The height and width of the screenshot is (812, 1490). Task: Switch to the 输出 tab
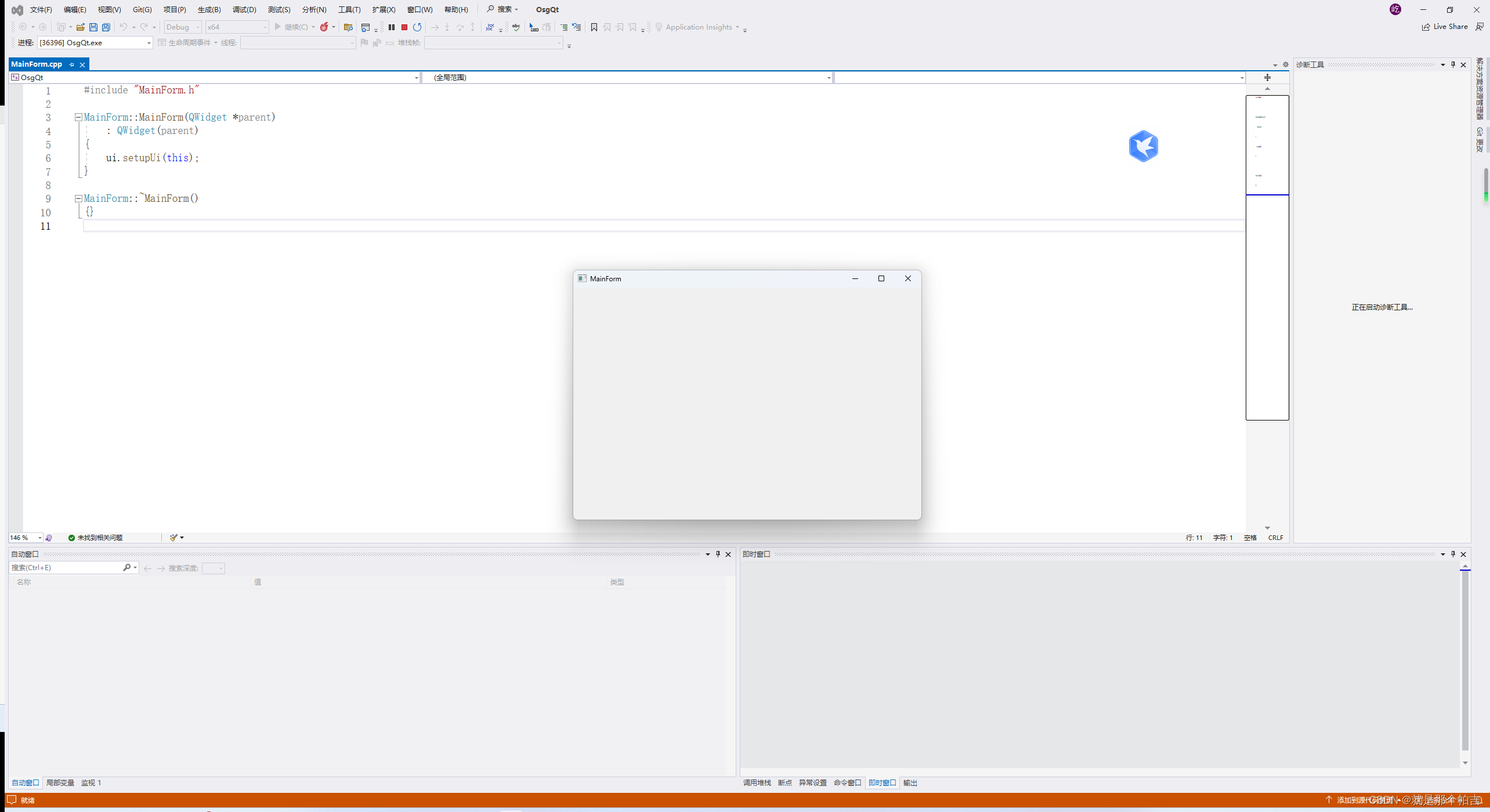(910, 783)
